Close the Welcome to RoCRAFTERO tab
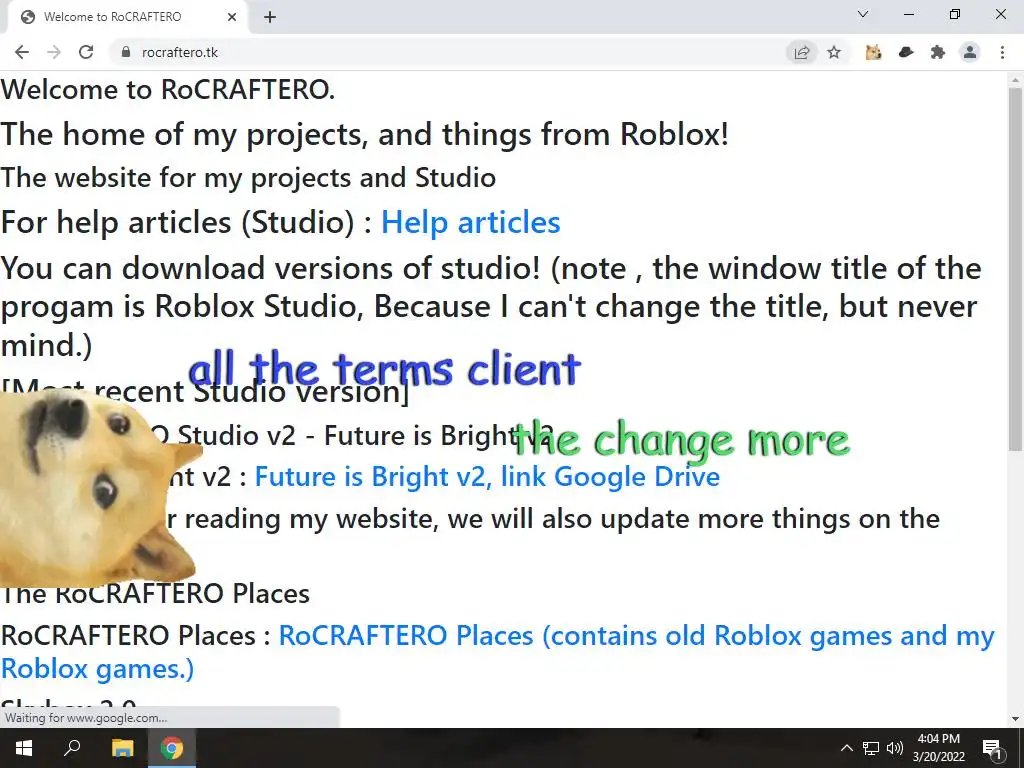 pyautogui.click(x=232, y=17)
